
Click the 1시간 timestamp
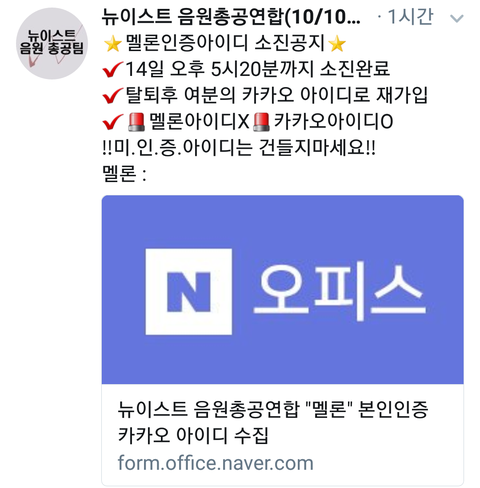pyautogui.click(x=410, y=17)
